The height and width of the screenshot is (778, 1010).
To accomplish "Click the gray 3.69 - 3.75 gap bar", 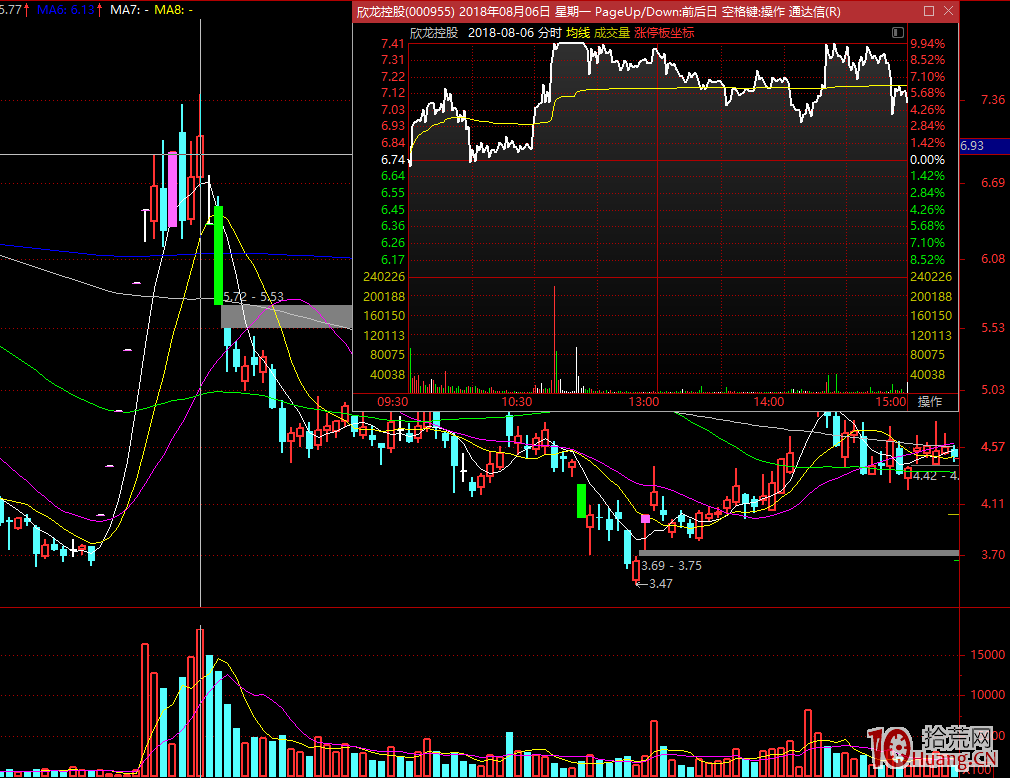I will 798,552.
